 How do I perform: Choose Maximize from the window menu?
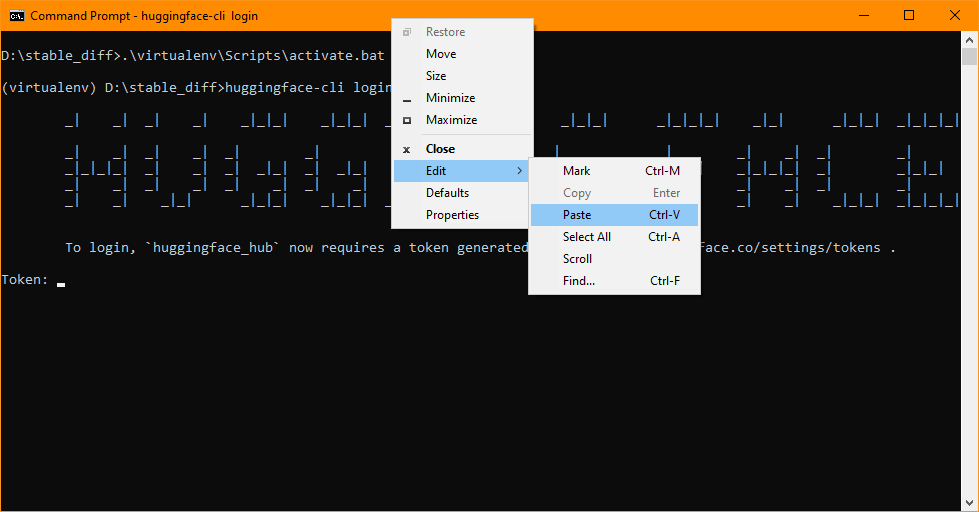(x=462, y=119)
